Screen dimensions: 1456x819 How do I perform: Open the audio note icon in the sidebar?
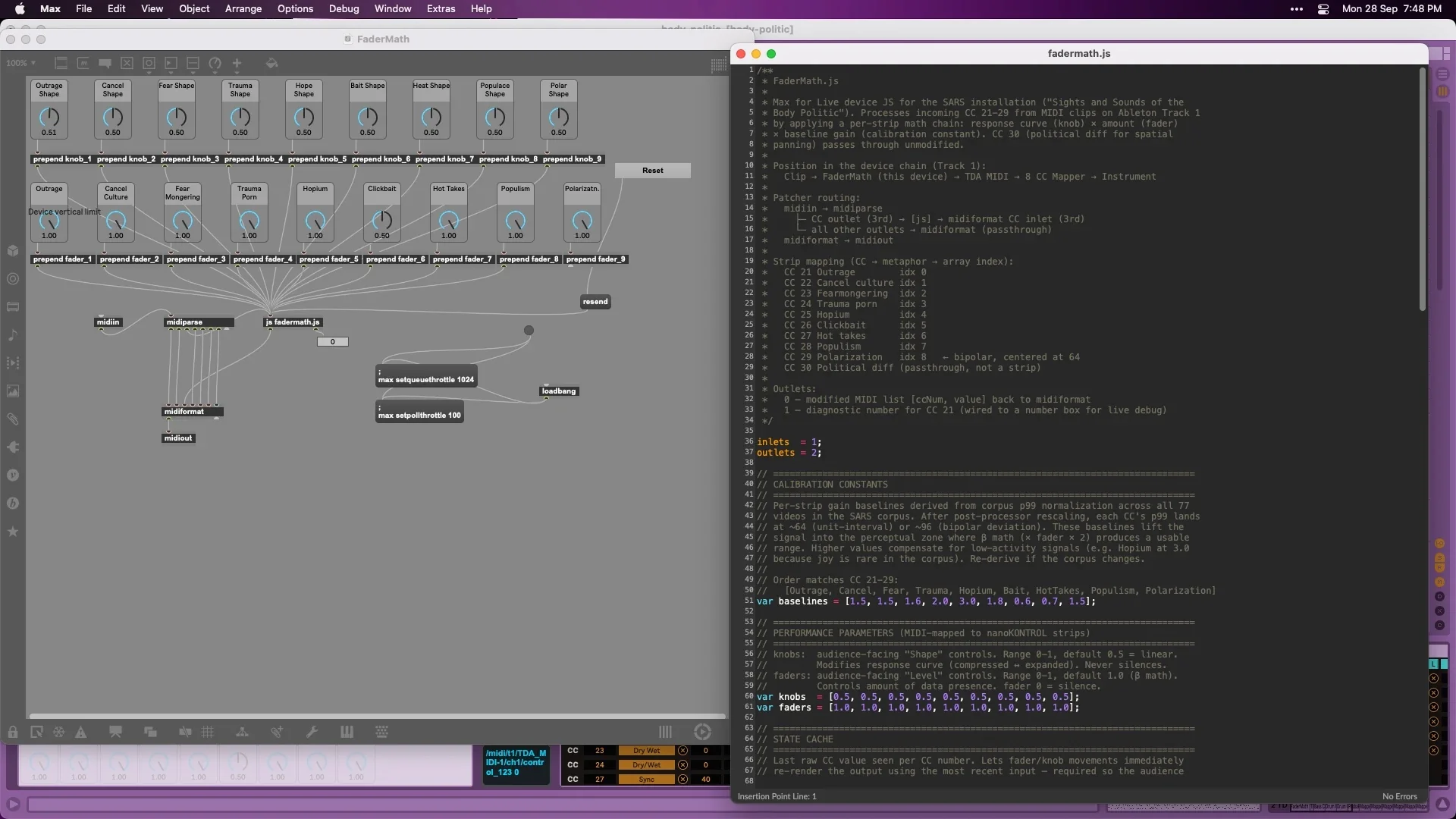click(13, 335)
